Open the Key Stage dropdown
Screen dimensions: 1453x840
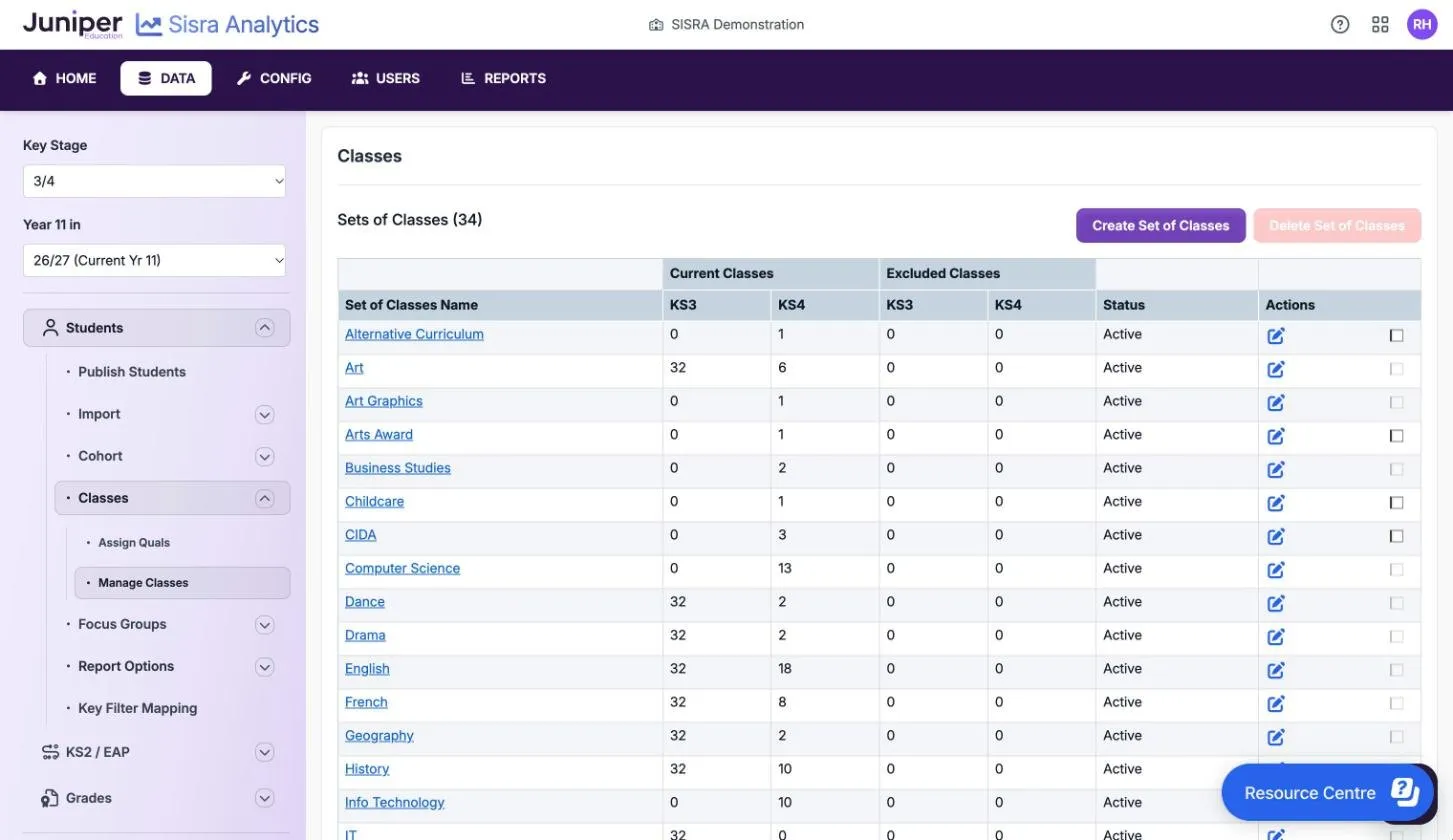tap(154, 181)
